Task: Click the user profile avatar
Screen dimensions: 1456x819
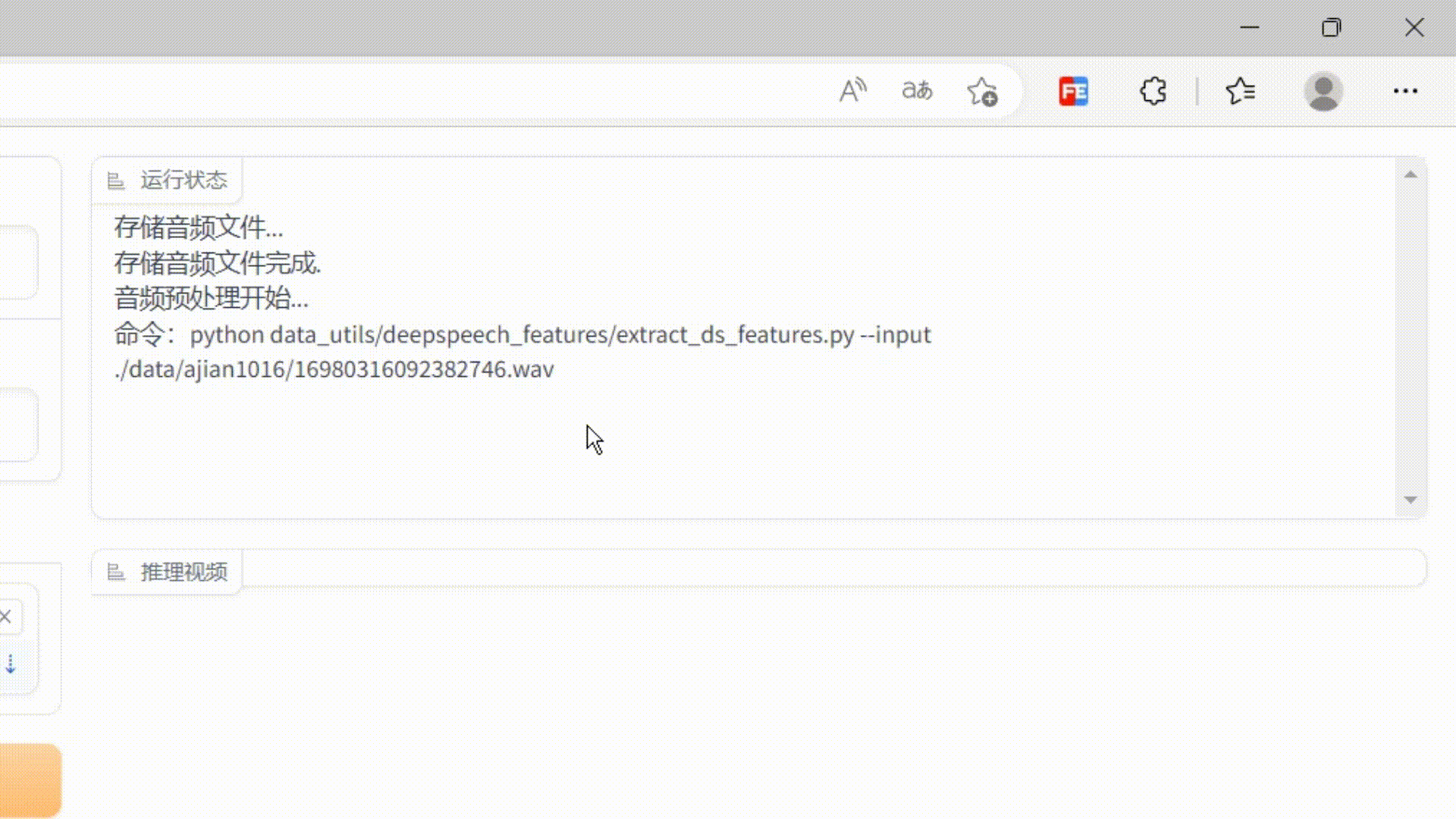Action: pos(1323,92)
